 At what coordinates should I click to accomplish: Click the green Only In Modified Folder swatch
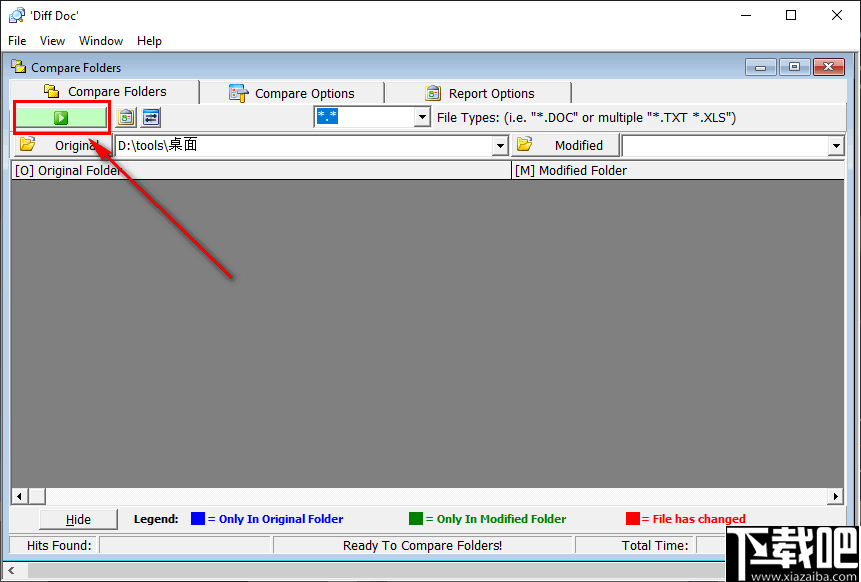(416, 519)
